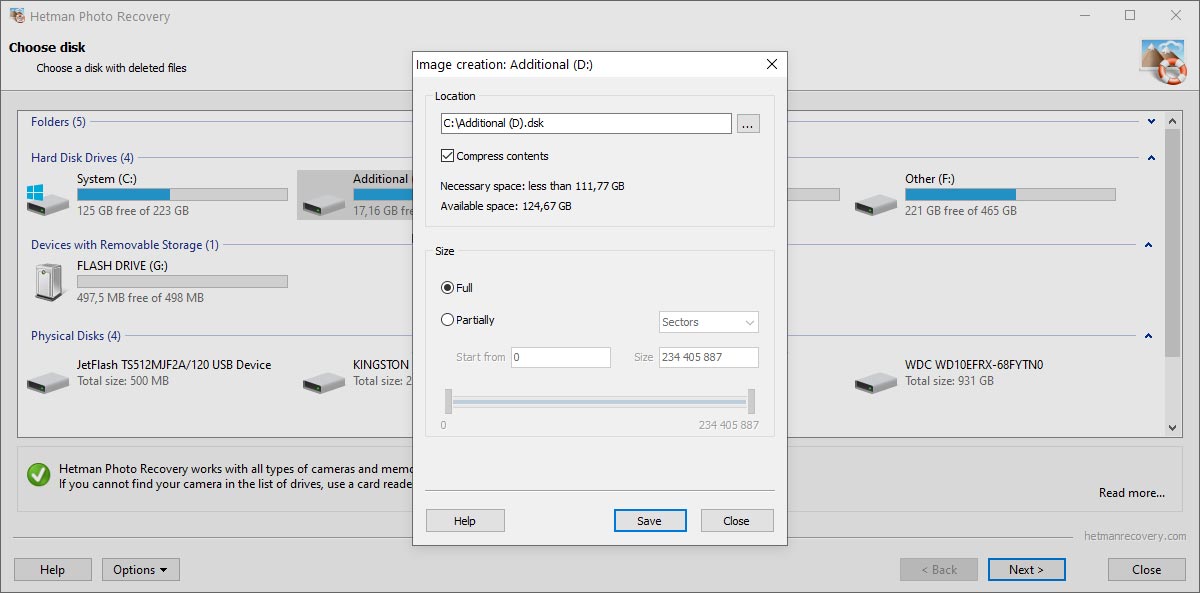Click Save in the image creation dialog
1200x593 pixels.
650,521
